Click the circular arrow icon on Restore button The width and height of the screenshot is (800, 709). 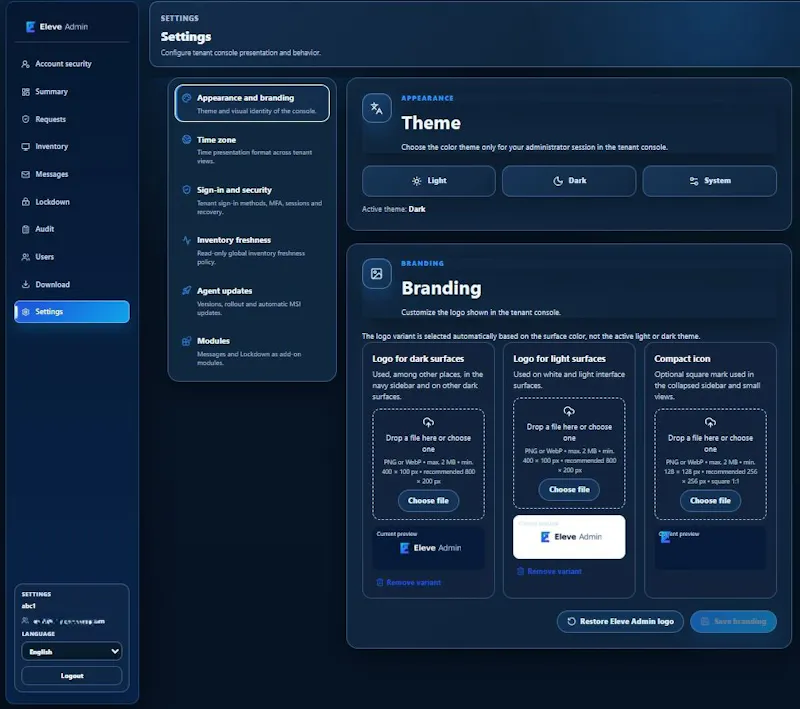(571, 621)
